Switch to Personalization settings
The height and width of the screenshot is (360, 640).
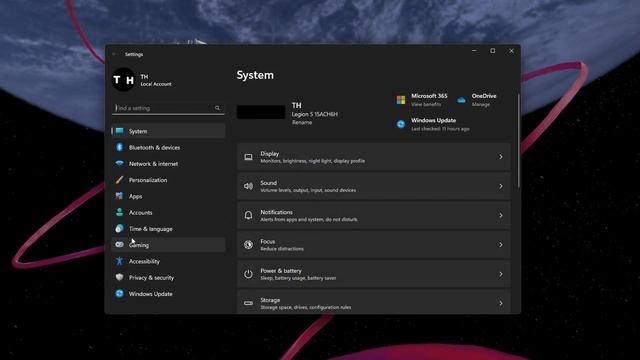(x=168, y=180)
